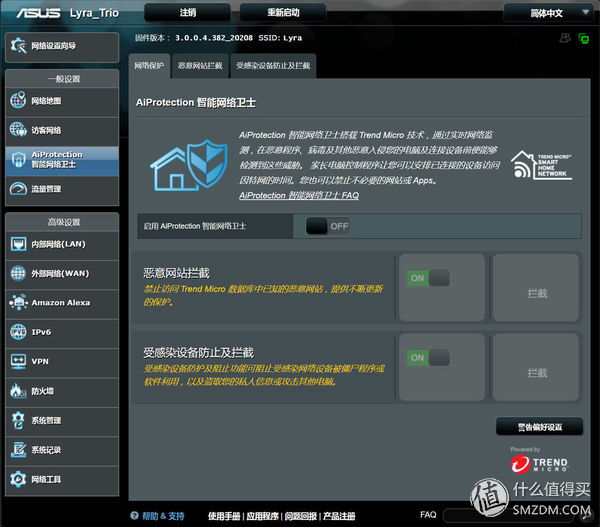Select 网络地图 in the sidebar

tap(62, 102)
